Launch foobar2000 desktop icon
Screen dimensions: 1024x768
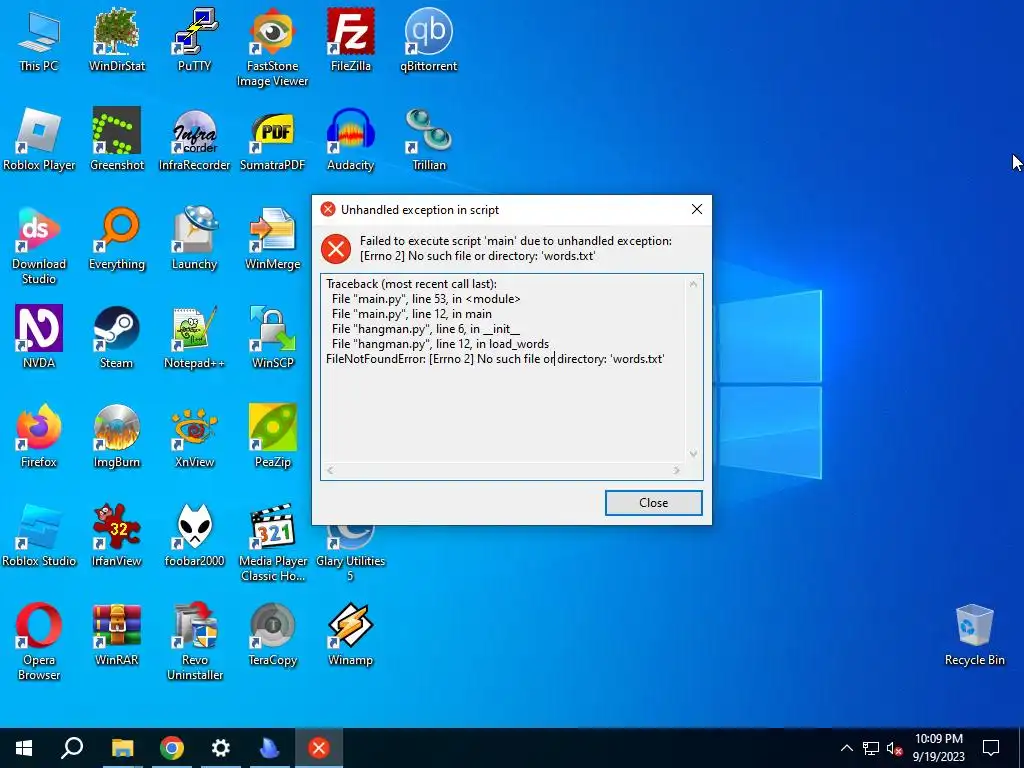coord(195,536)
